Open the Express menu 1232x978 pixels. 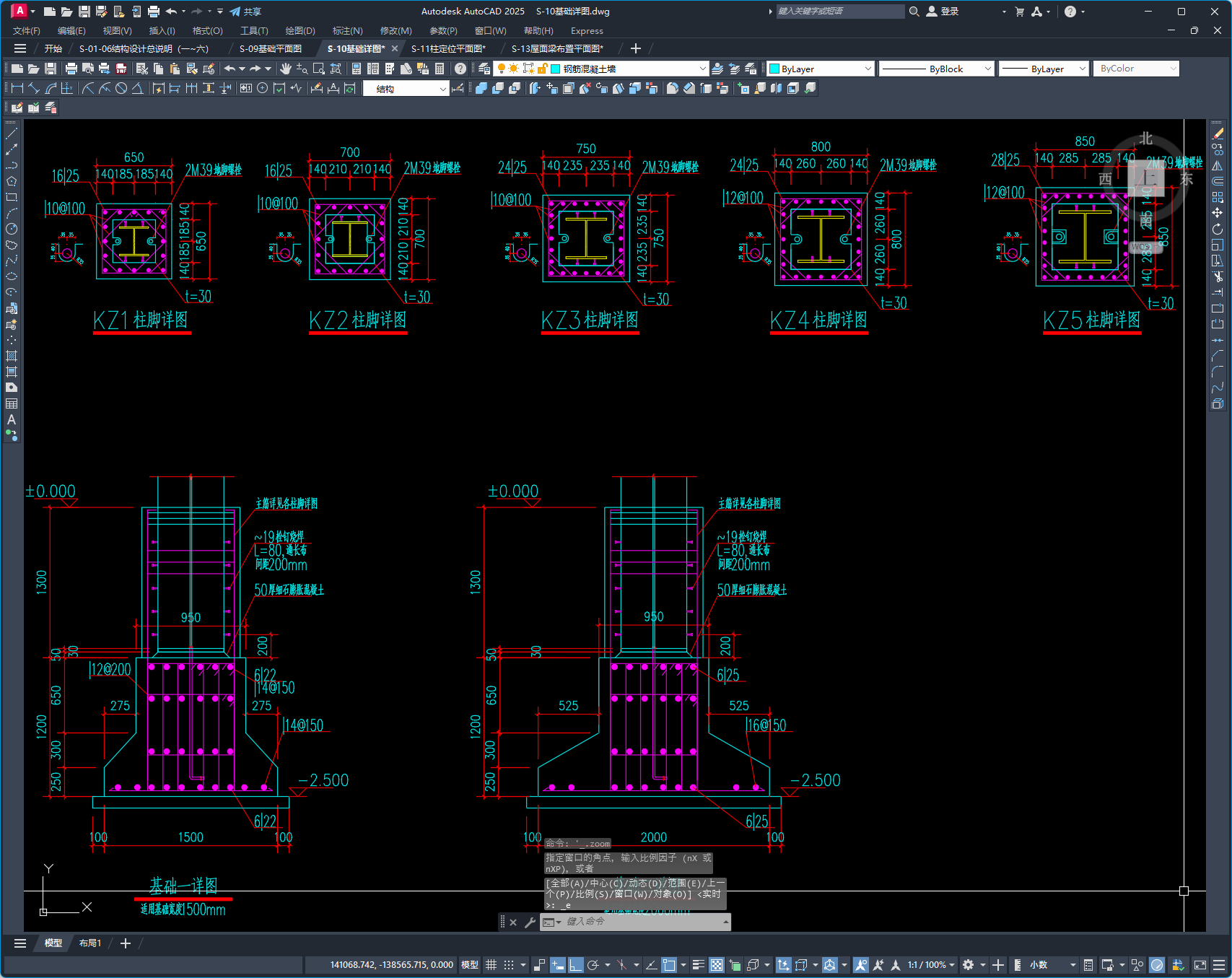587,31
